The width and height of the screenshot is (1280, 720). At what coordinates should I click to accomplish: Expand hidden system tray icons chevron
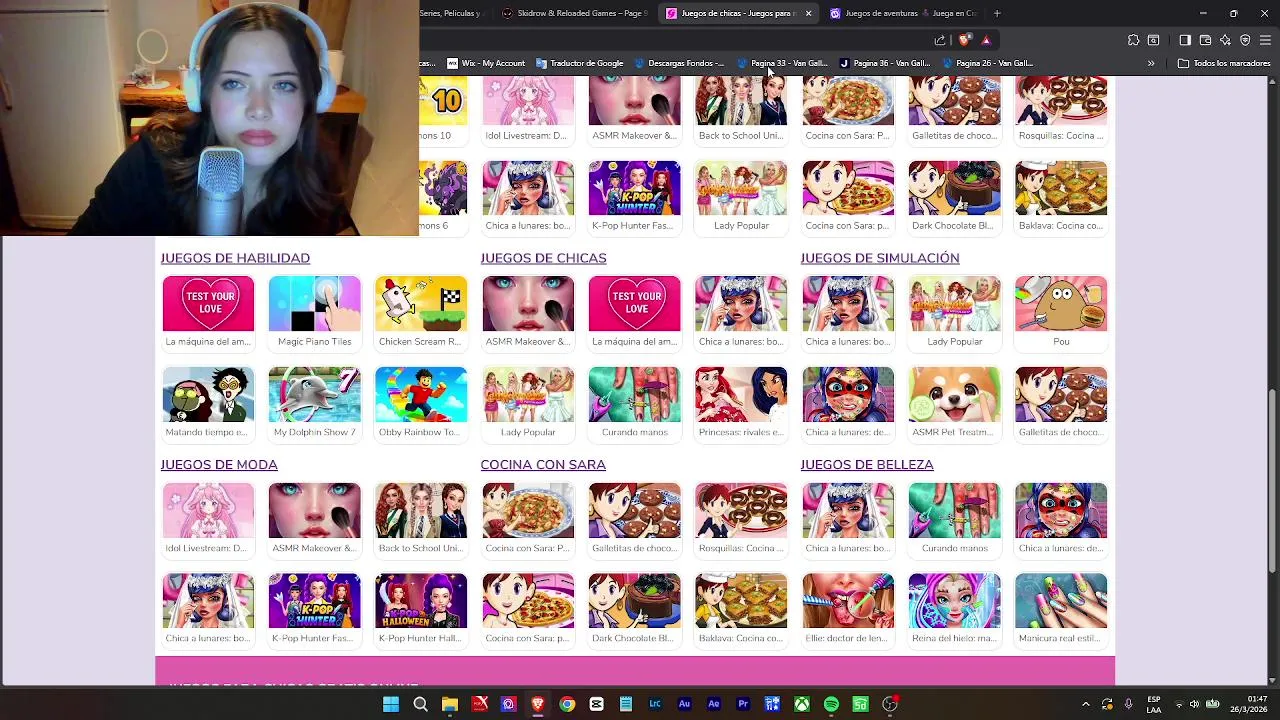coord(1086,704)
